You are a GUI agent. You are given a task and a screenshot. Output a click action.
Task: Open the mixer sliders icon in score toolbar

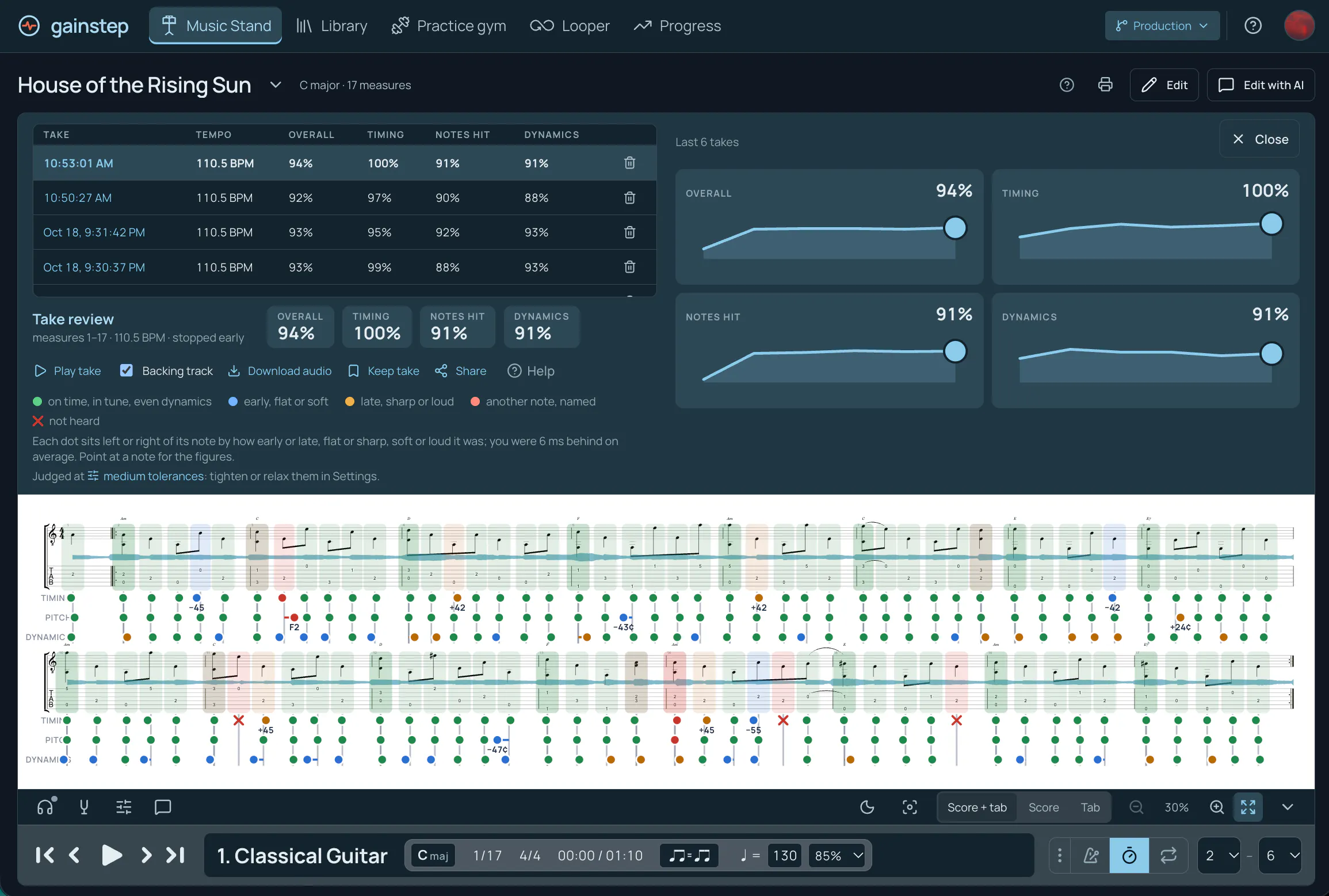124,807
